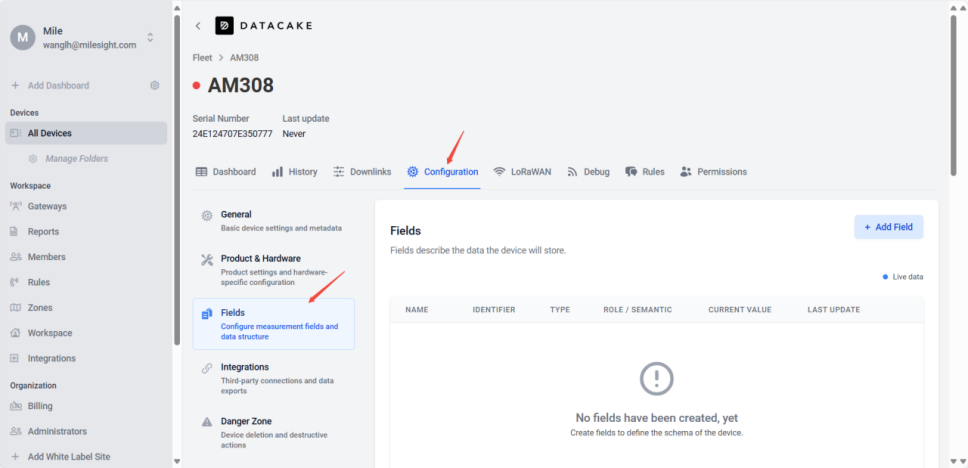Open the Permissions tab

tap(714, 172)
